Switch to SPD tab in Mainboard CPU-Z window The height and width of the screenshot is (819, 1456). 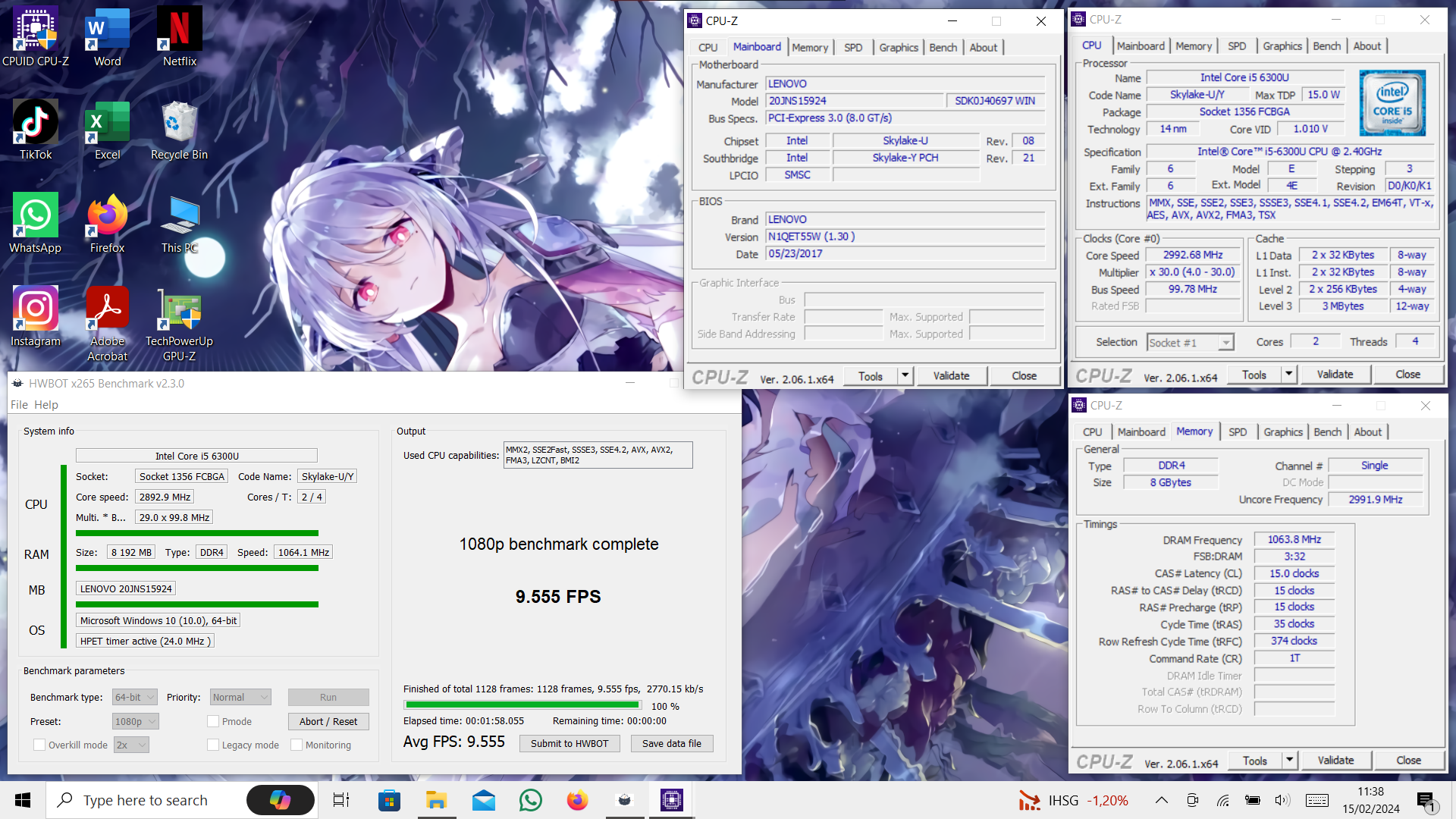coord(853,47)
